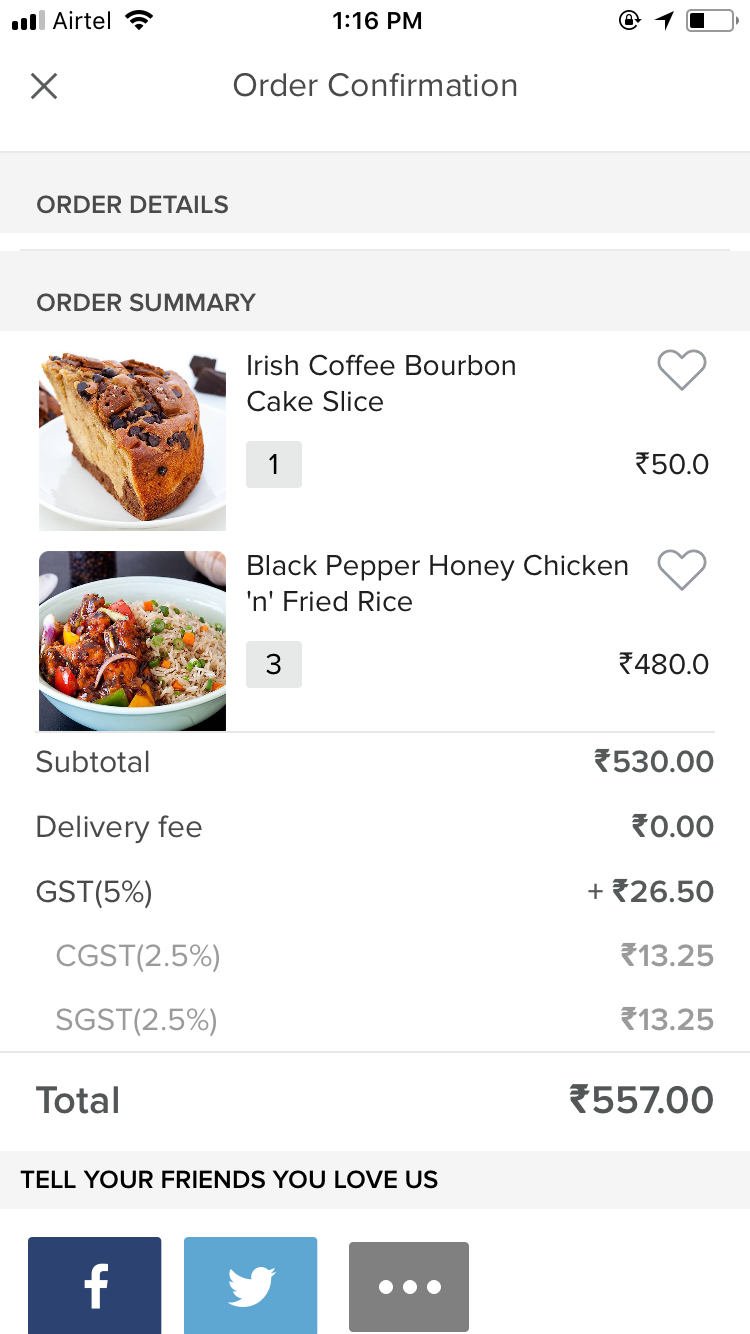This screenshot has height=1334, width=750.
Task: Tap the Total amount ₹557.00
Action: pos(641,1100)
